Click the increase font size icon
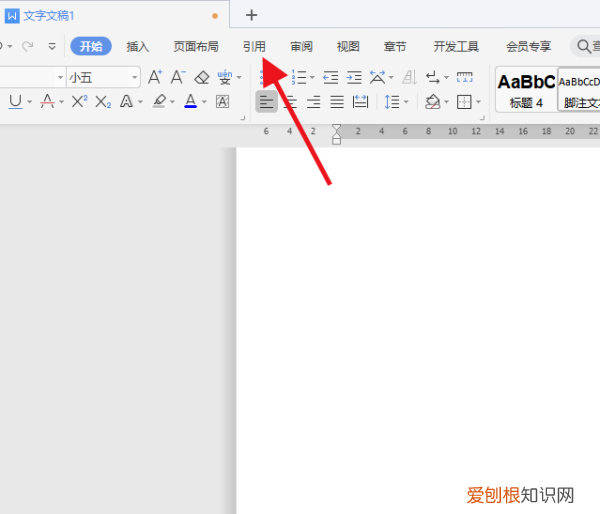Image resolution: width=600 pixels, height=514 pixels. pos(155,77)
